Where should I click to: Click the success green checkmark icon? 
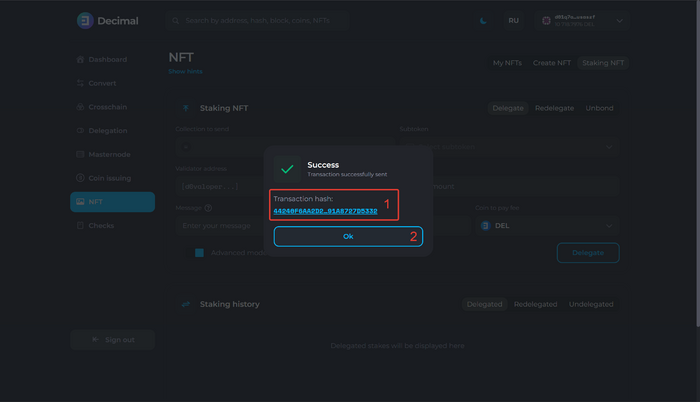point(287,169)
